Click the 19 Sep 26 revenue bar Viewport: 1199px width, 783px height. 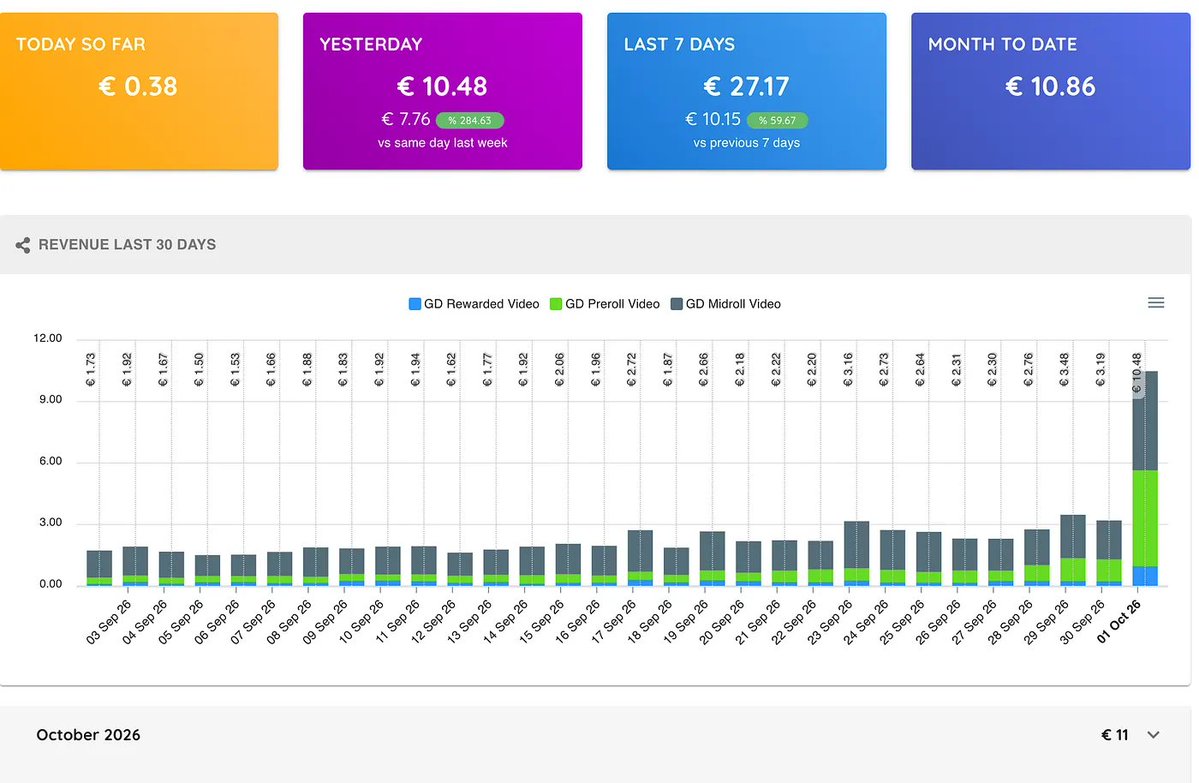[712, 559]
